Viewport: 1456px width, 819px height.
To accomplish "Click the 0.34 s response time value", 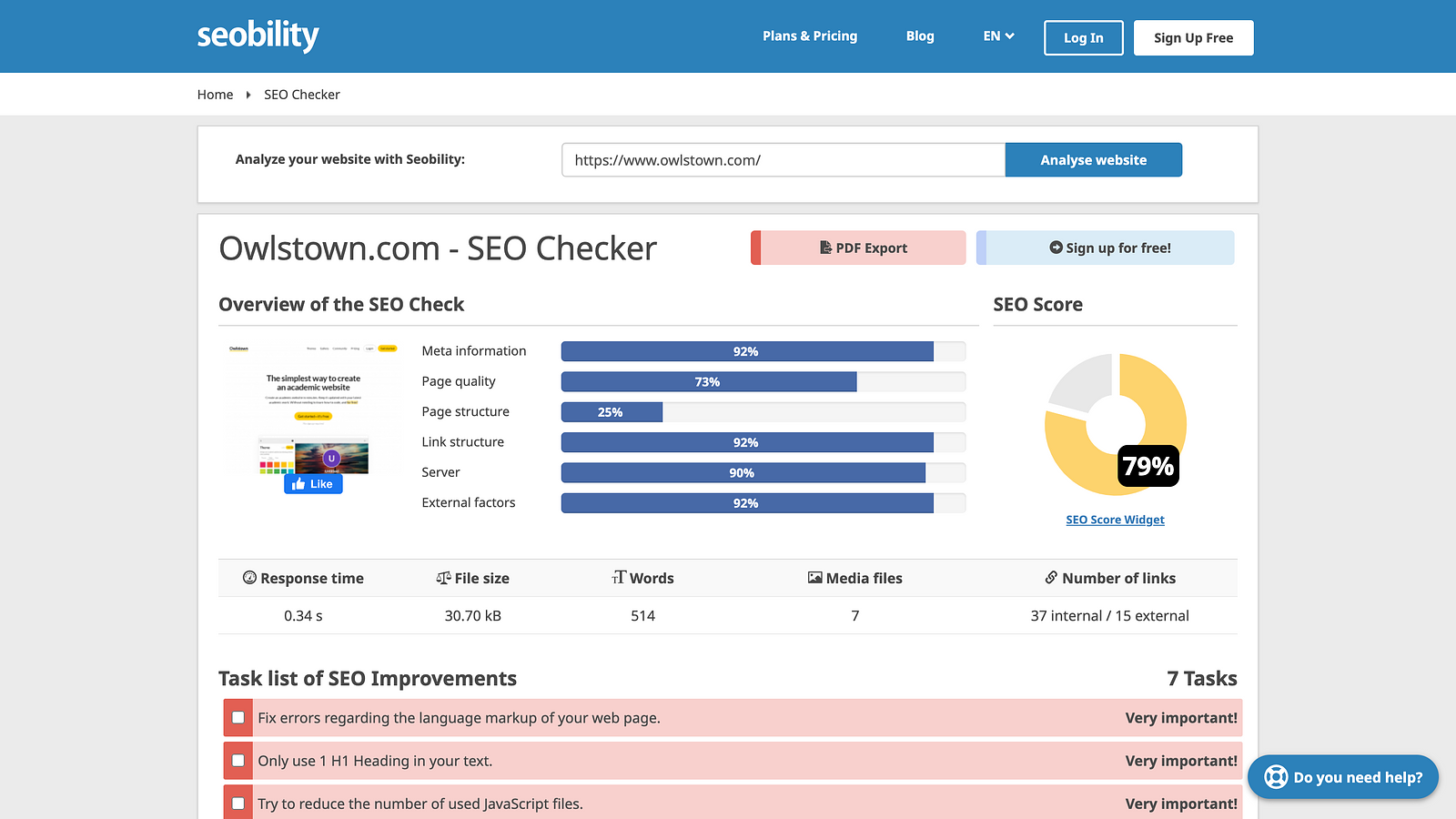I will click(x=303, y=616).
